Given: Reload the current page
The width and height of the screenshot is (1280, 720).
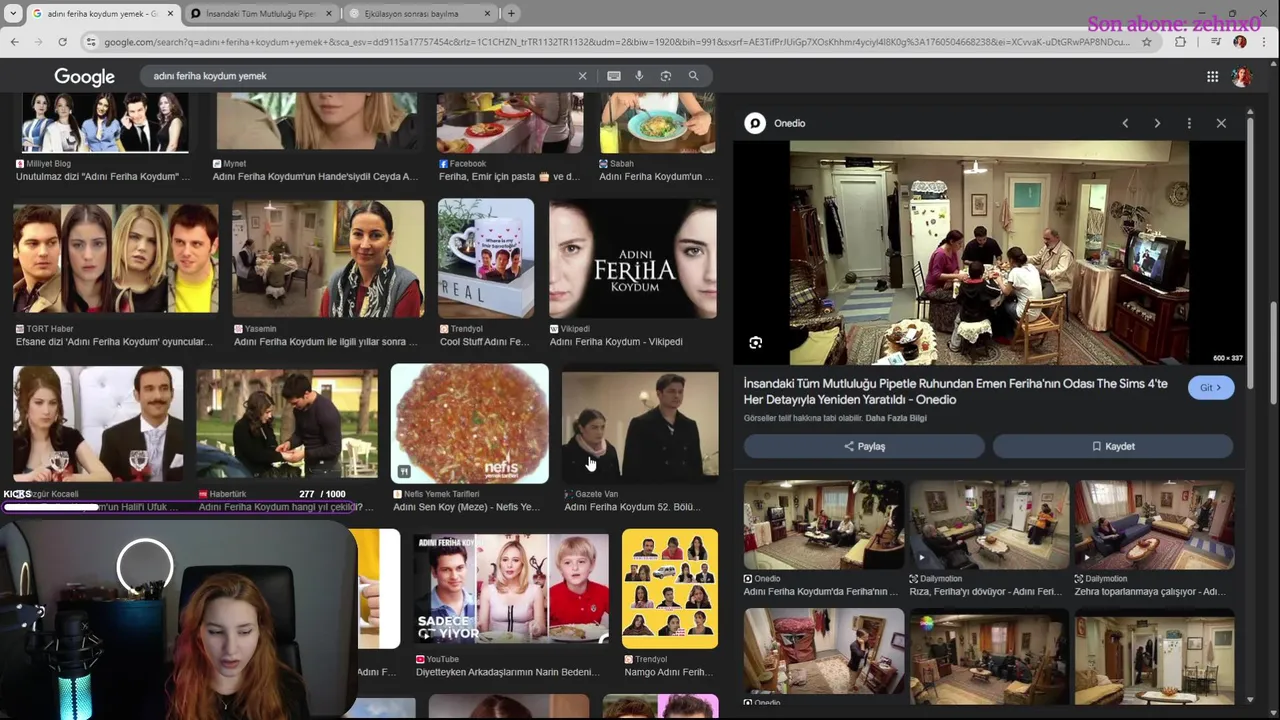Looking at the screenshot, I should pyautogui.click(x=62, y=42).
